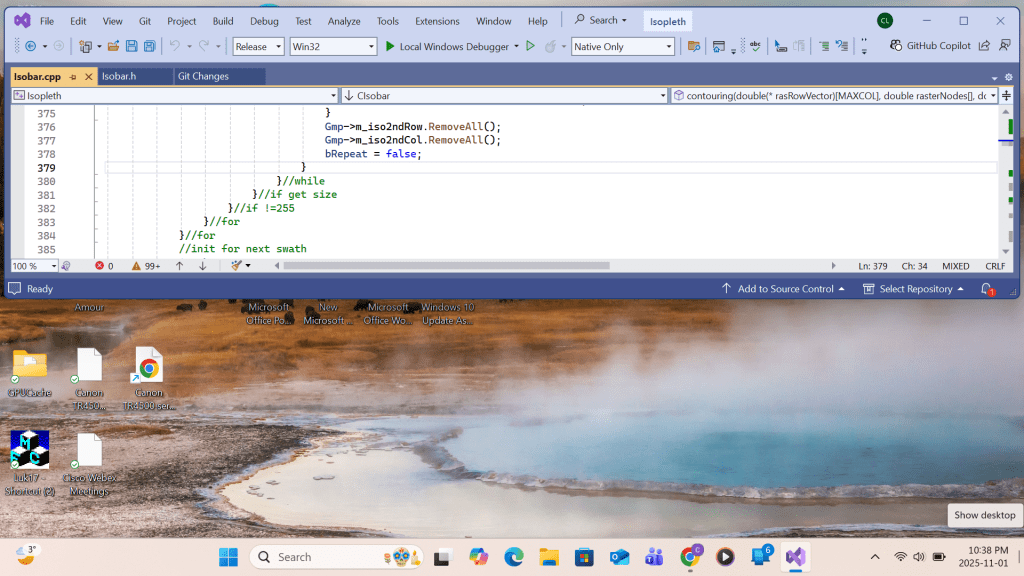Screen dimensions: 1024x576
Task: Click the Save All toolbar icon
Action: (x=149, y=46)
